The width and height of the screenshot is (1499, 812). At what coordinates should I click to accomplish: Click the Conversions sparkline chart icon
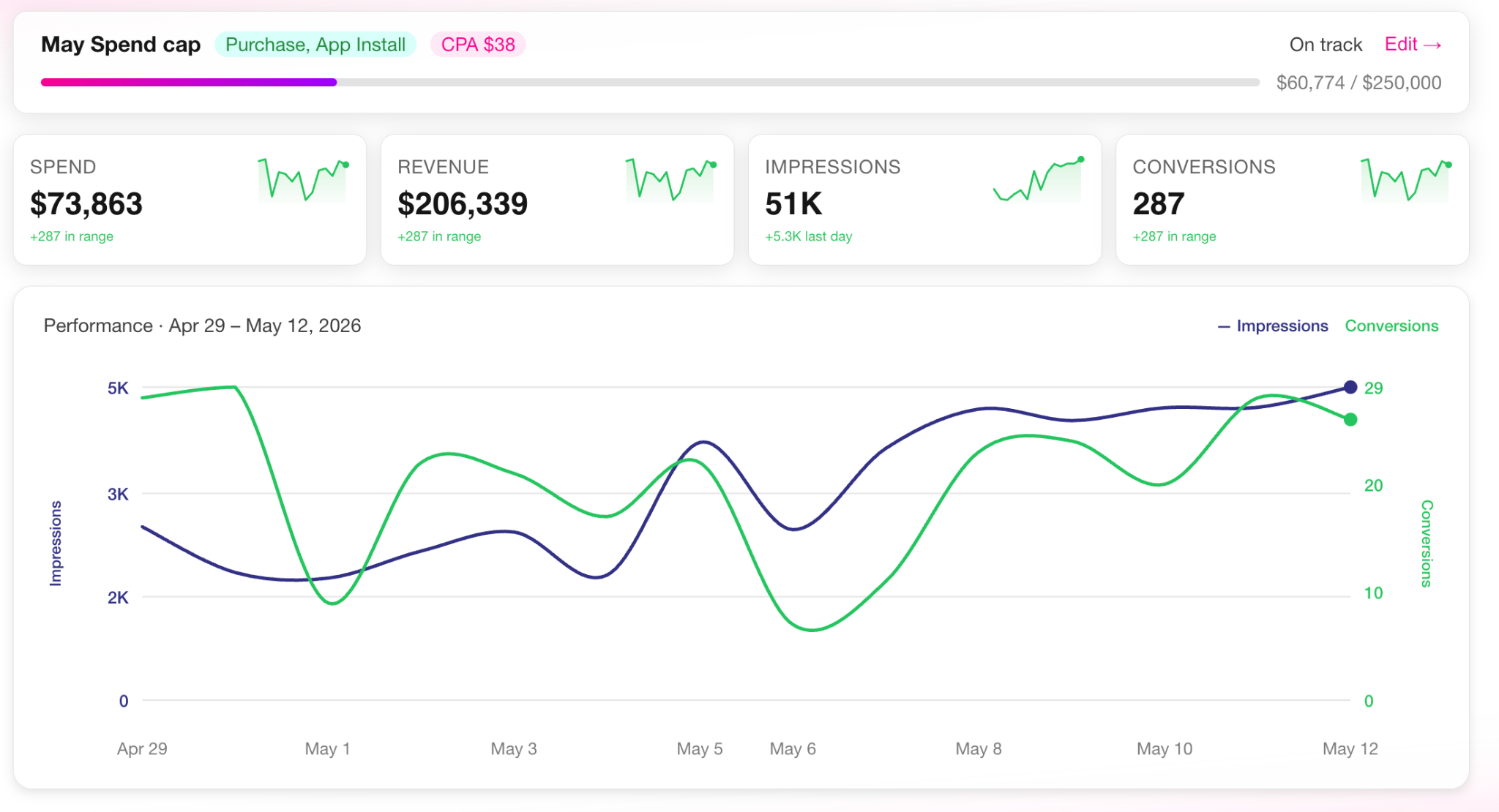pyautogui.click(x=1405, y=180)
